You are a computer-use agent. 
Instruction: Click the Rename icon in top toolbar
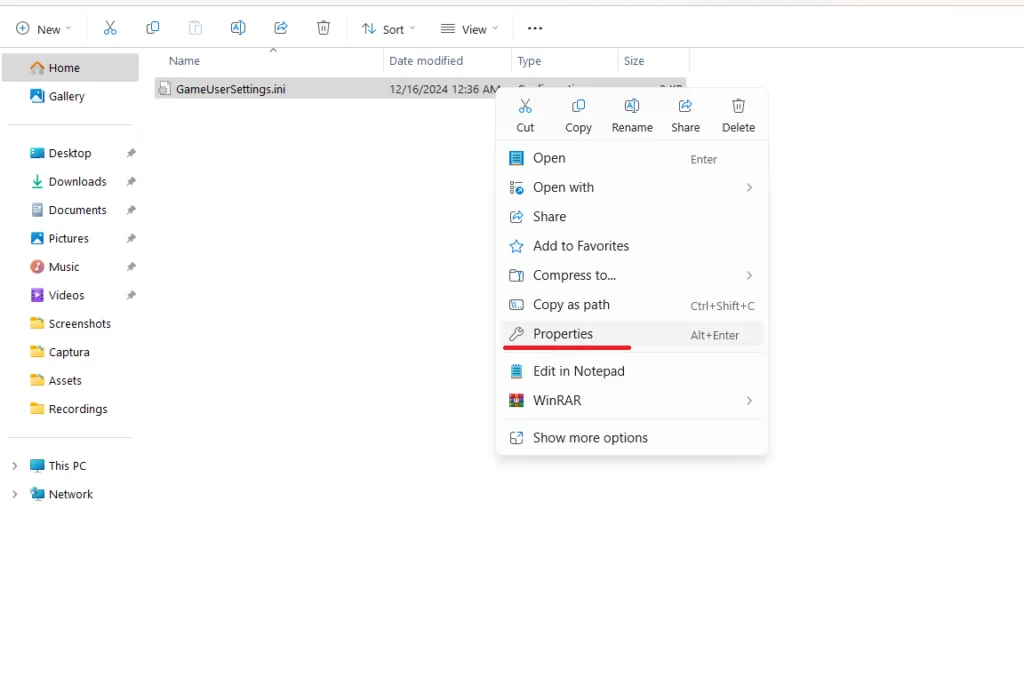(x=238, y=28)
